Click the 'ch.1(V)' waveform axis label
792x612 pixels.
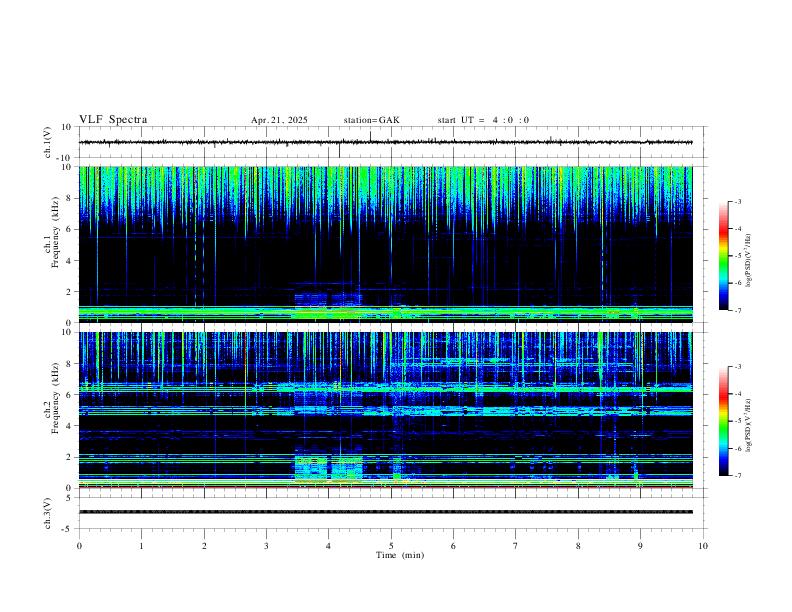pyautogui.click(x=48, y=142)
